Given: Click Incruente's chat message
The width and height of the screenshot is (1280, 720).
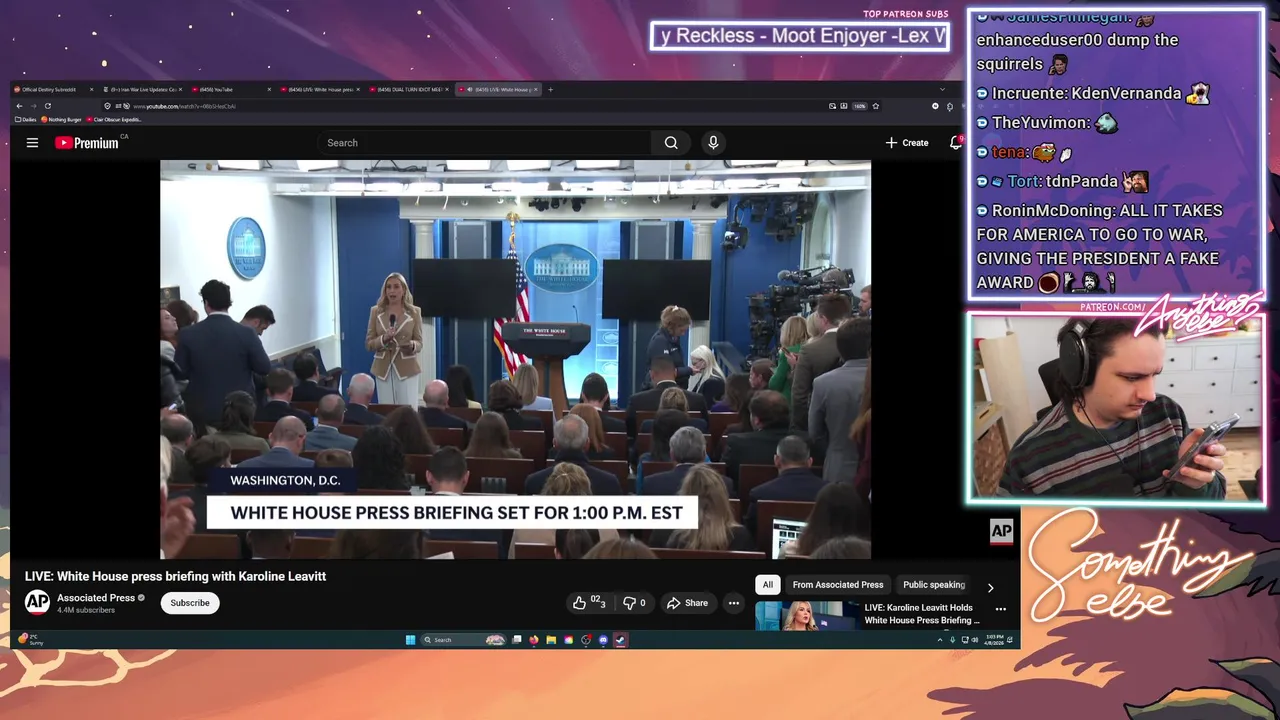Looking at the screenshot, I should [1093, 93].
